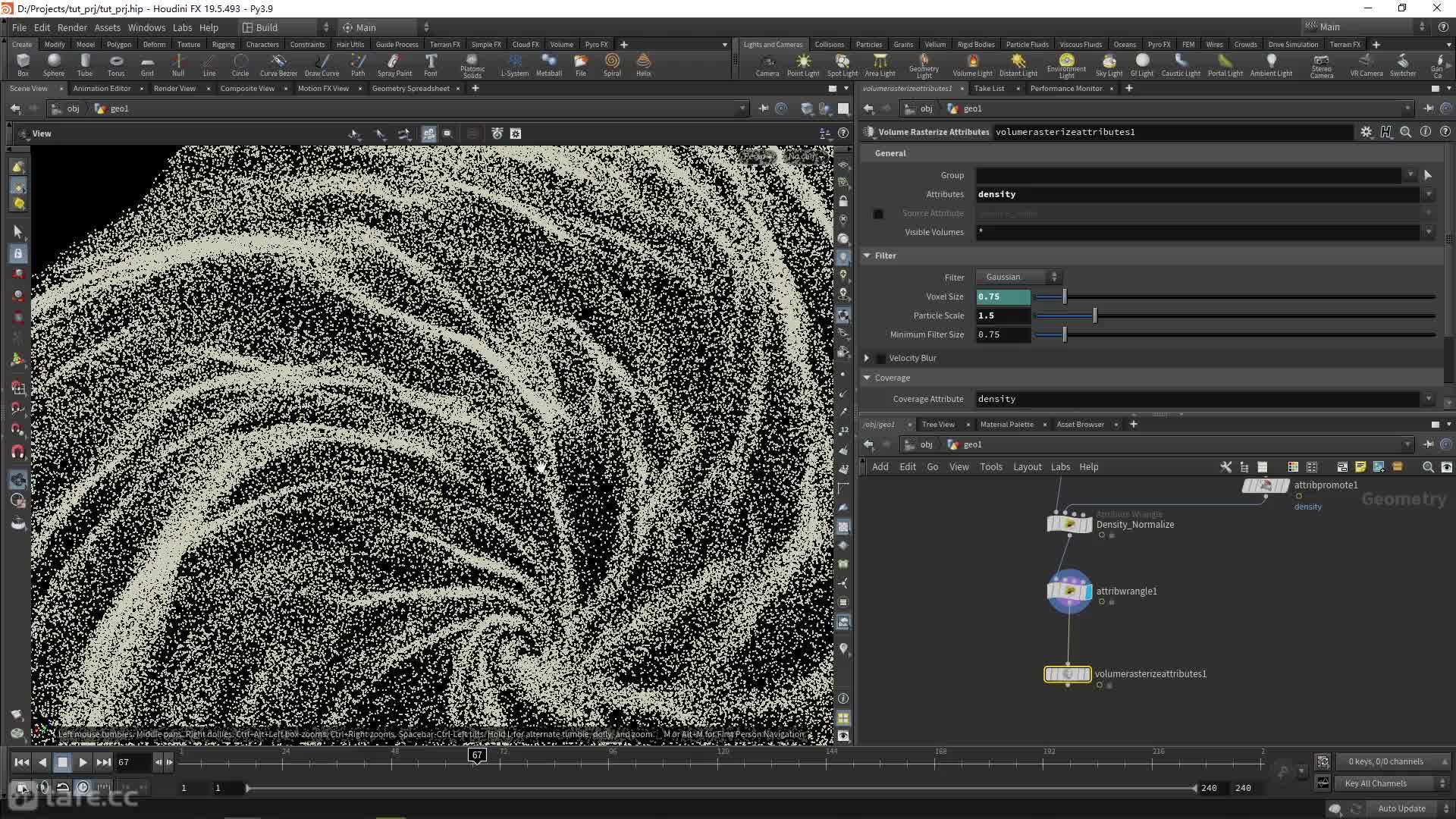Click the volumerasterizeattributes1 node
The image size is (1456, 819).
(x=1068, y=674)
